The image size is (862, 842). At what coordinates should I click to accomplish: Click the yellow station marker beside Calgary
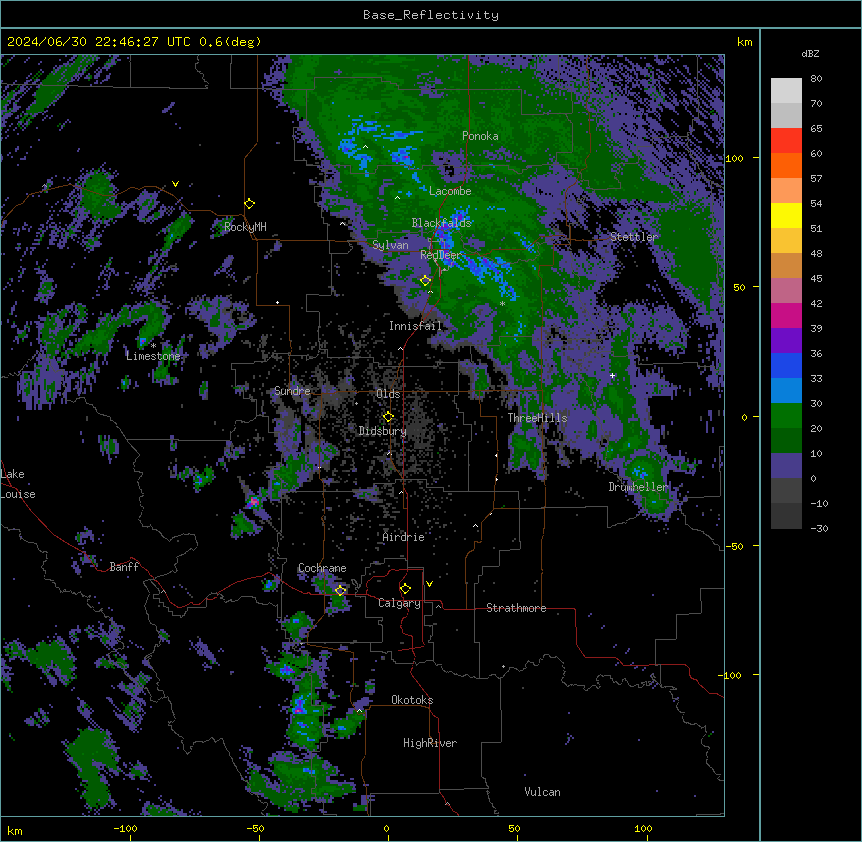(405, 589)
